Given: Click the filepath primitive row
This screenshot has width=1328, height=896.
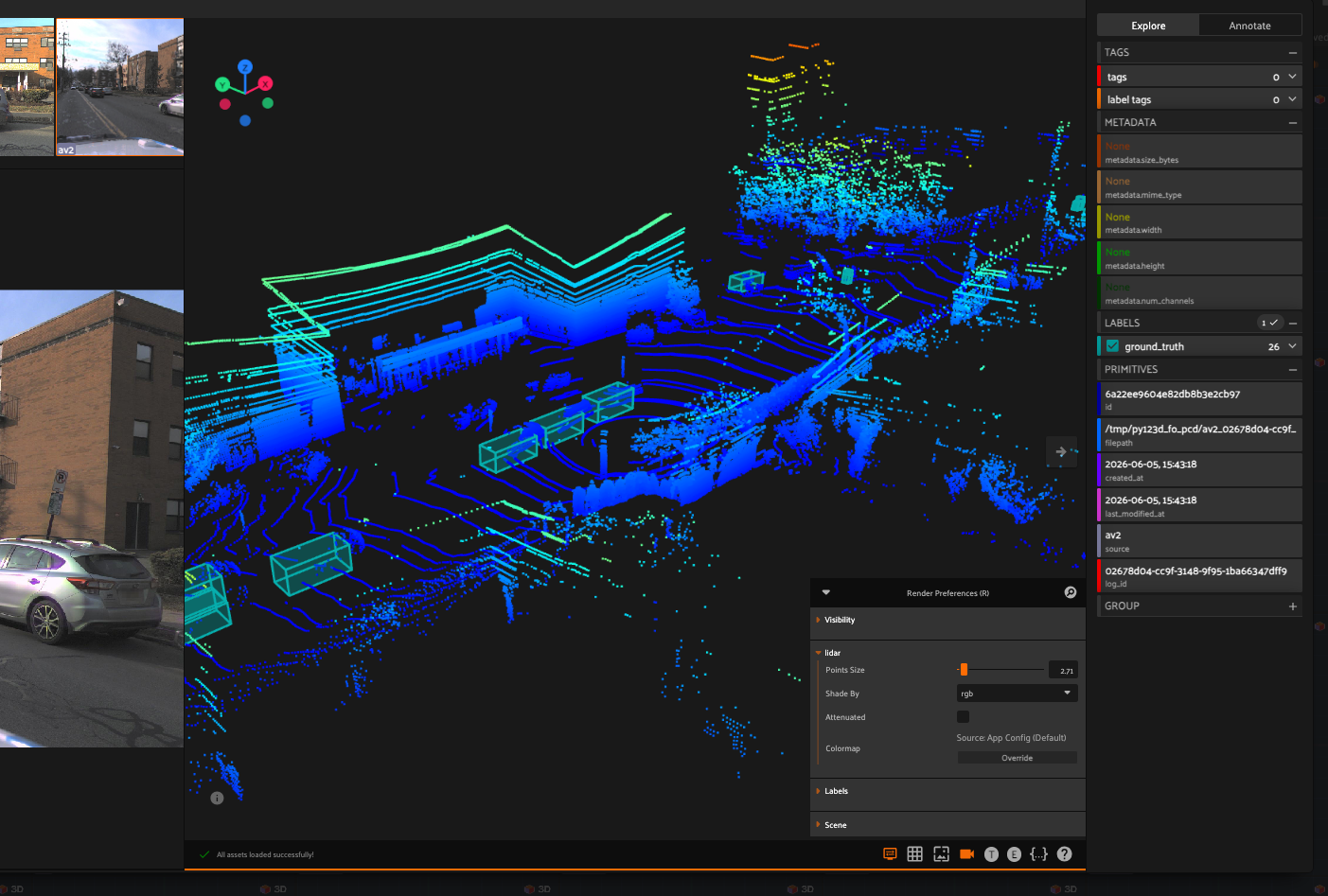Looking at the screenshot, I should [x=1199, y=434].
